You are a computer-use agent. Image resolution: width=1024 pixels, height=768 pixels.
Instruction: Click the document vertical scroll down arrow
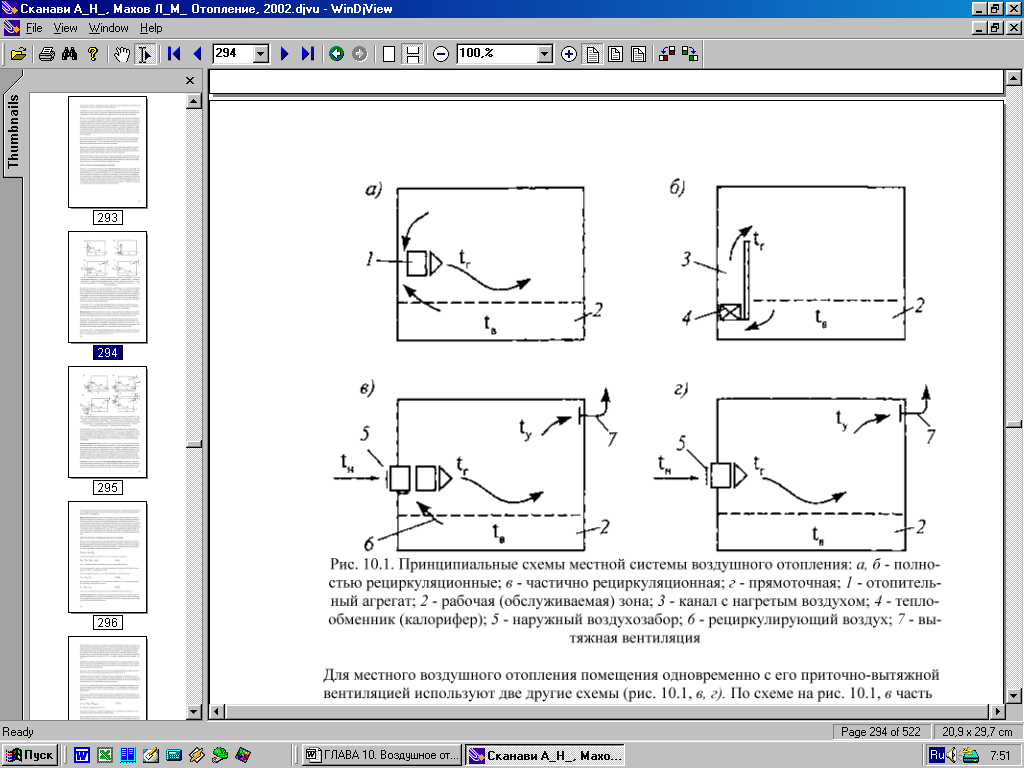click(x=1014, y=695)
